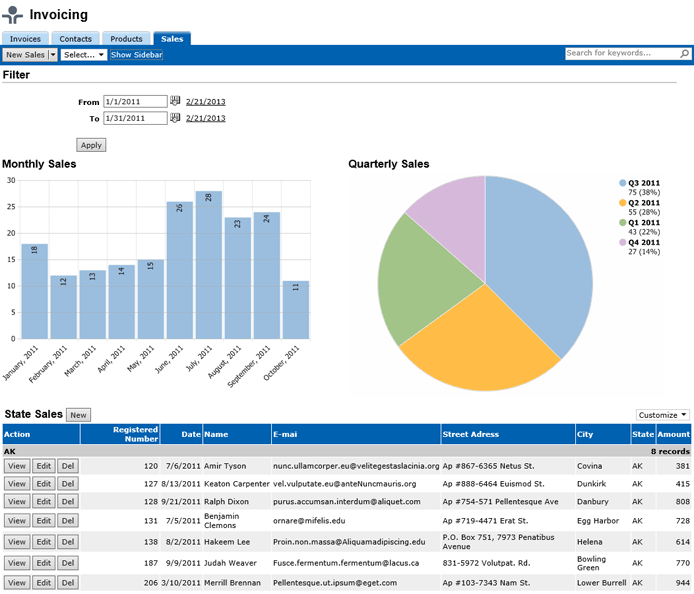
Task: View Ralph Dixon's record
Action: click(17, 501)
